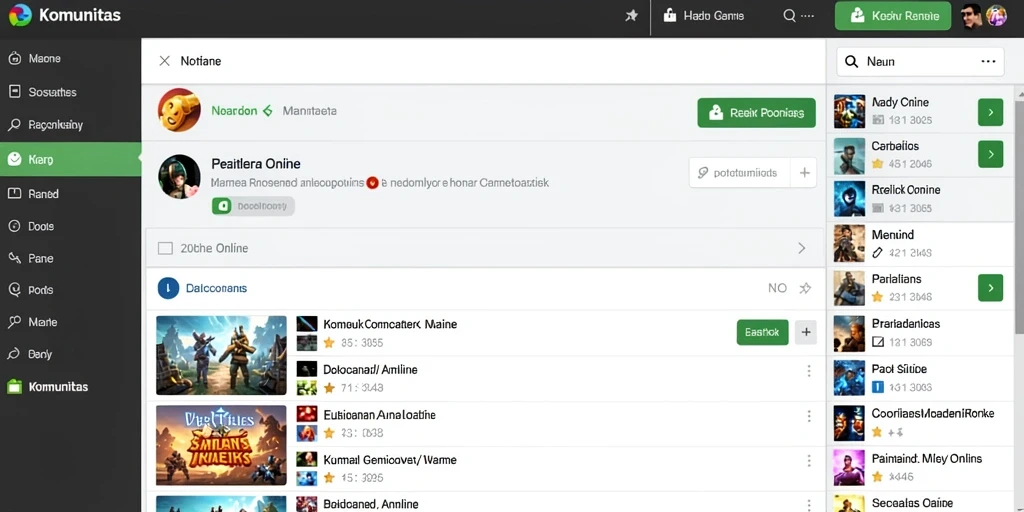Close the Notiane panel with X
This screenshot has width=1024, height=512.
coord(165,61)
